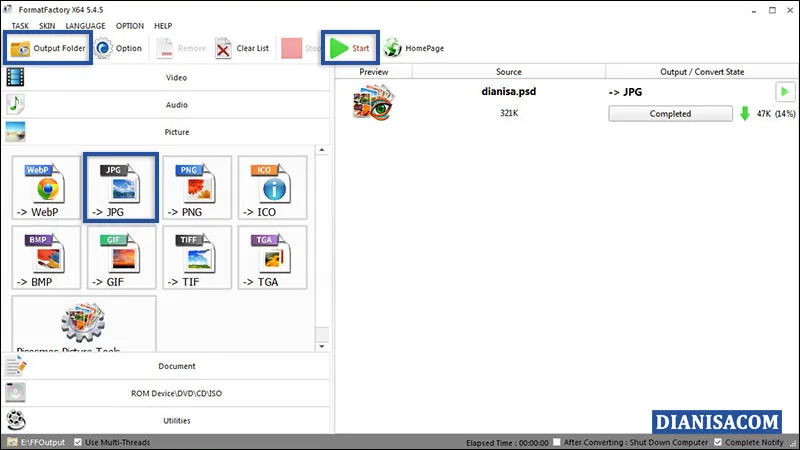This screenshot has width=800, height=450.
Task: Minimize the FormatFactory window
Action: (754, 10)
